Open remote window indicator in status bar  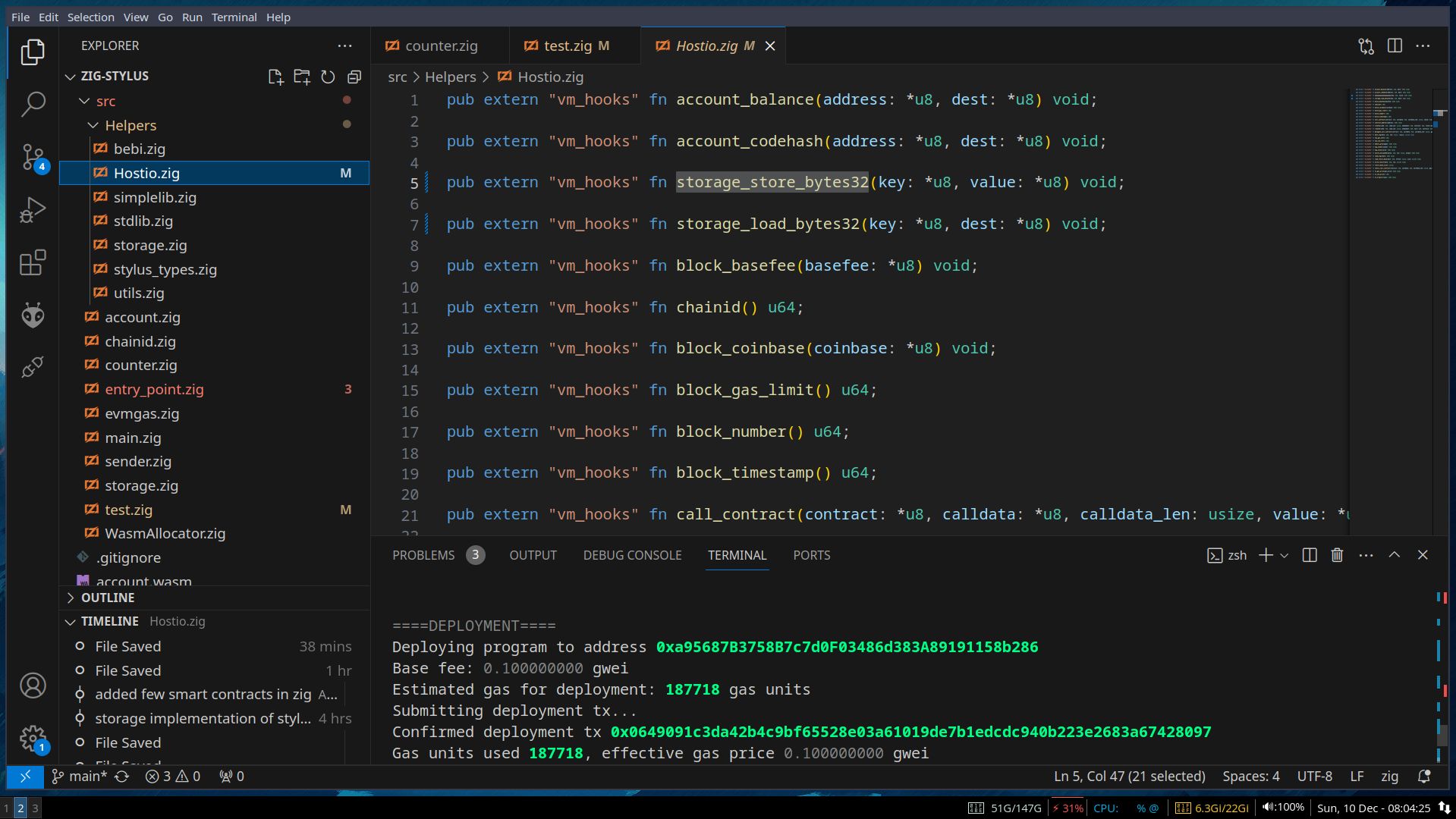tap(25, 776)
